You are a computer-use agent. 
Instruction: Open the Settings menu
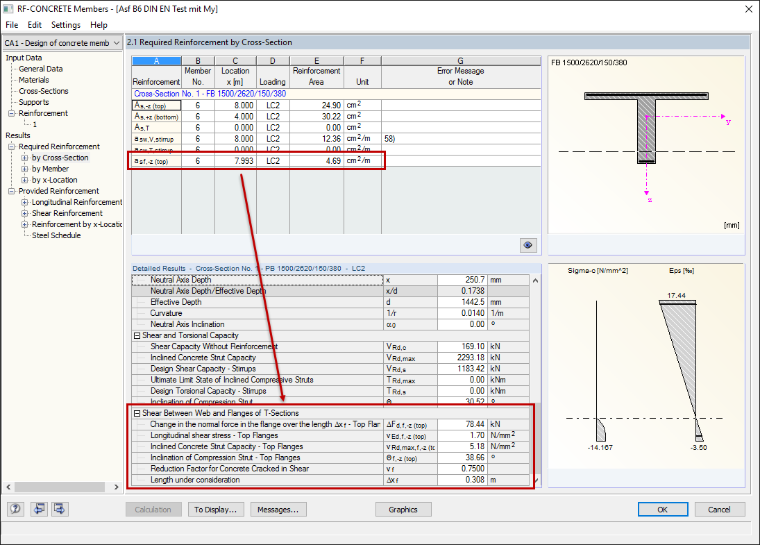[65, 25]
